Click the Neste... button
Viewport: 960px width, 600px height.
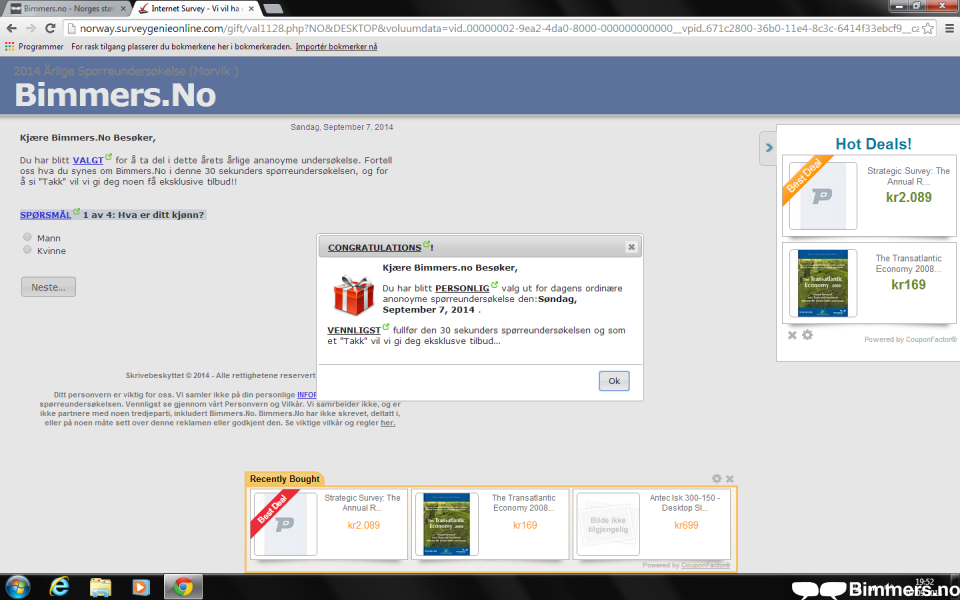(x=48, y=287)
